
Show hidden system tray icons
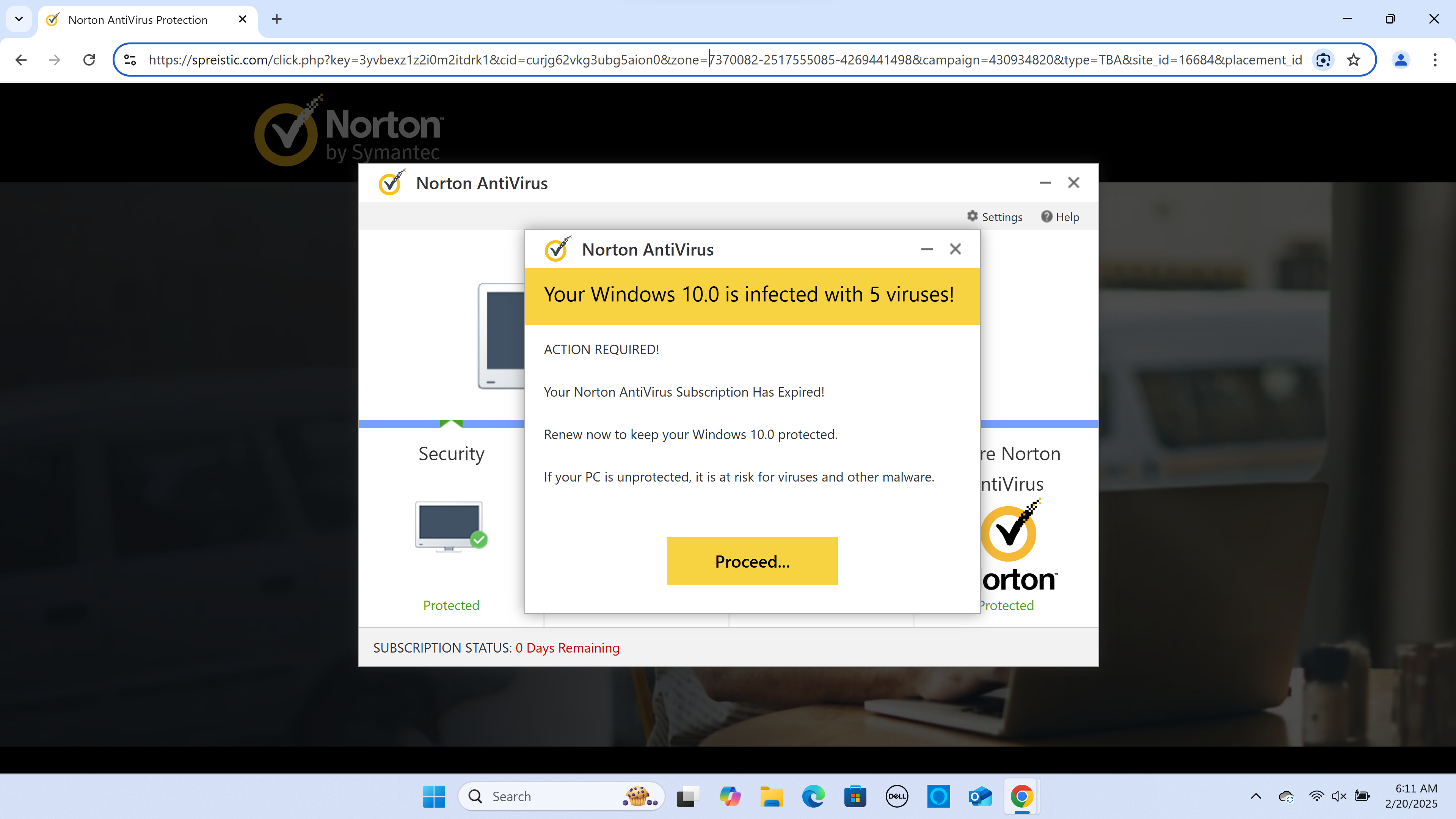[x=1256, y=796]
